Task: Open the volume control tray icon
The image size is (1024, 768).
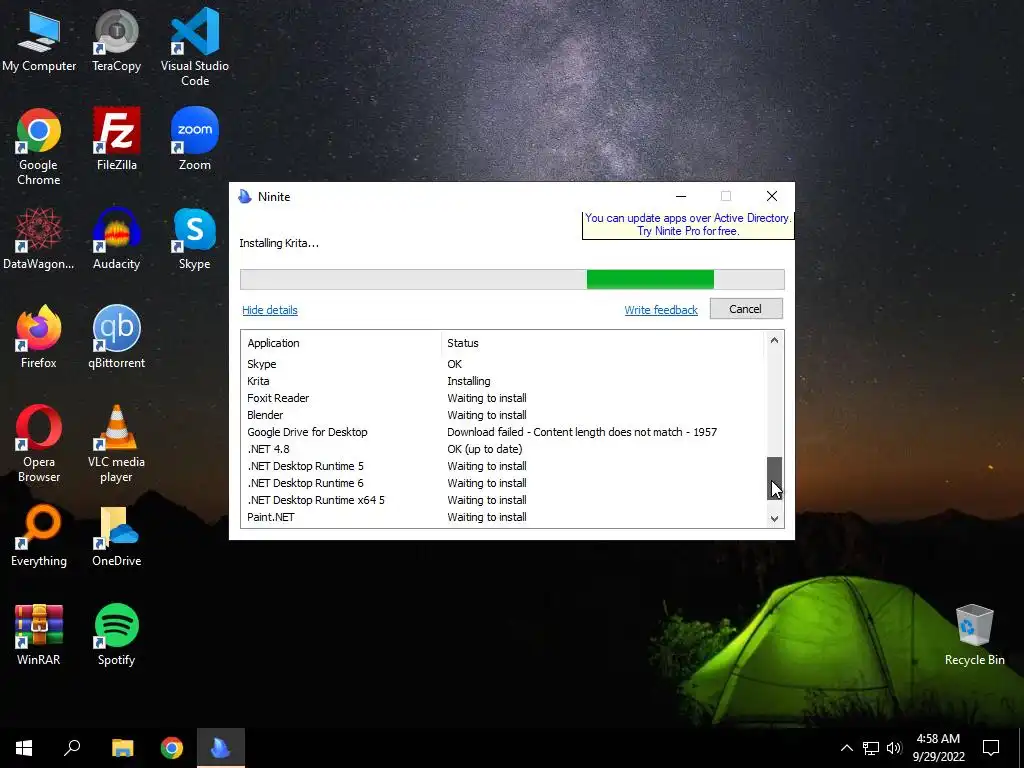Action: tap(894, 748)
